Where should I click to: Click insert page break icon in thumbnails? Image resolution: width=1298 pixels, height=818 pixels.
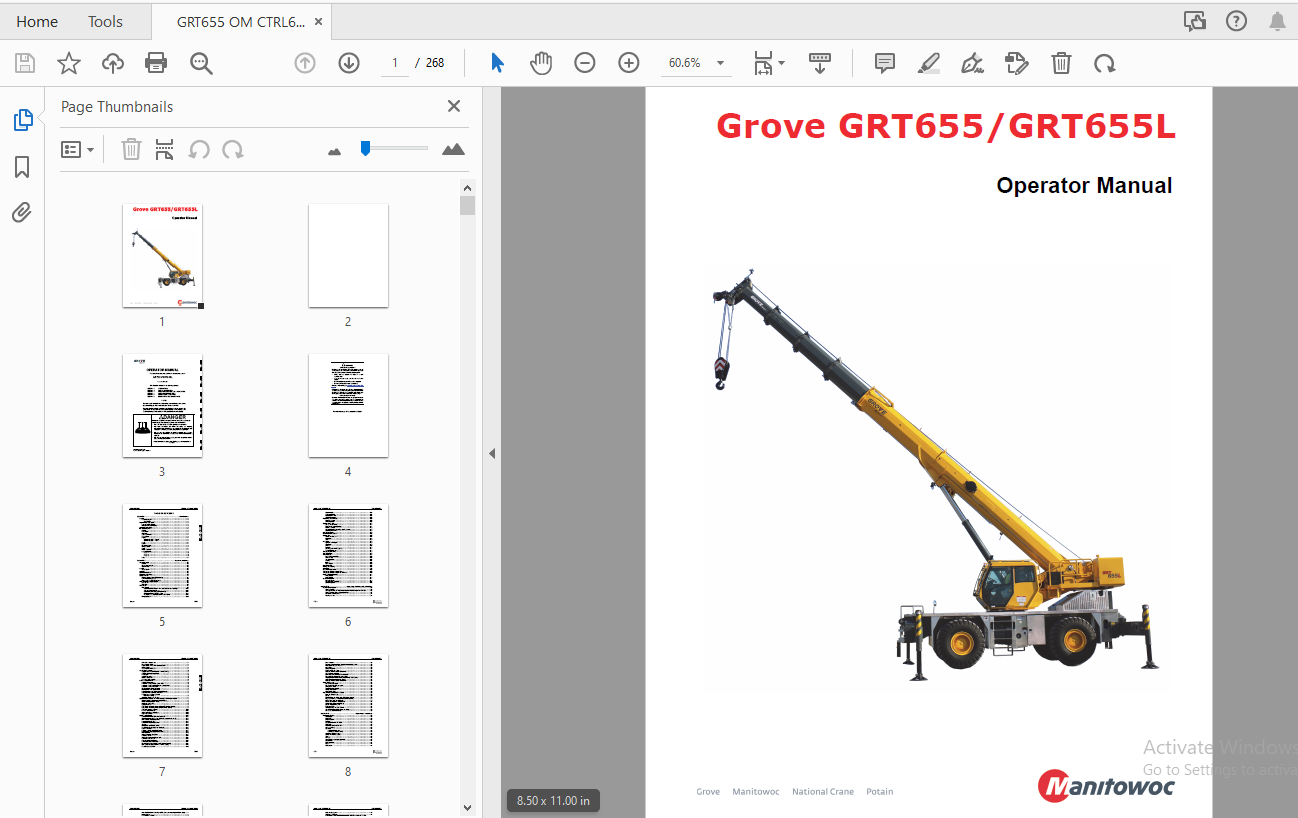(x=165, y=150)
